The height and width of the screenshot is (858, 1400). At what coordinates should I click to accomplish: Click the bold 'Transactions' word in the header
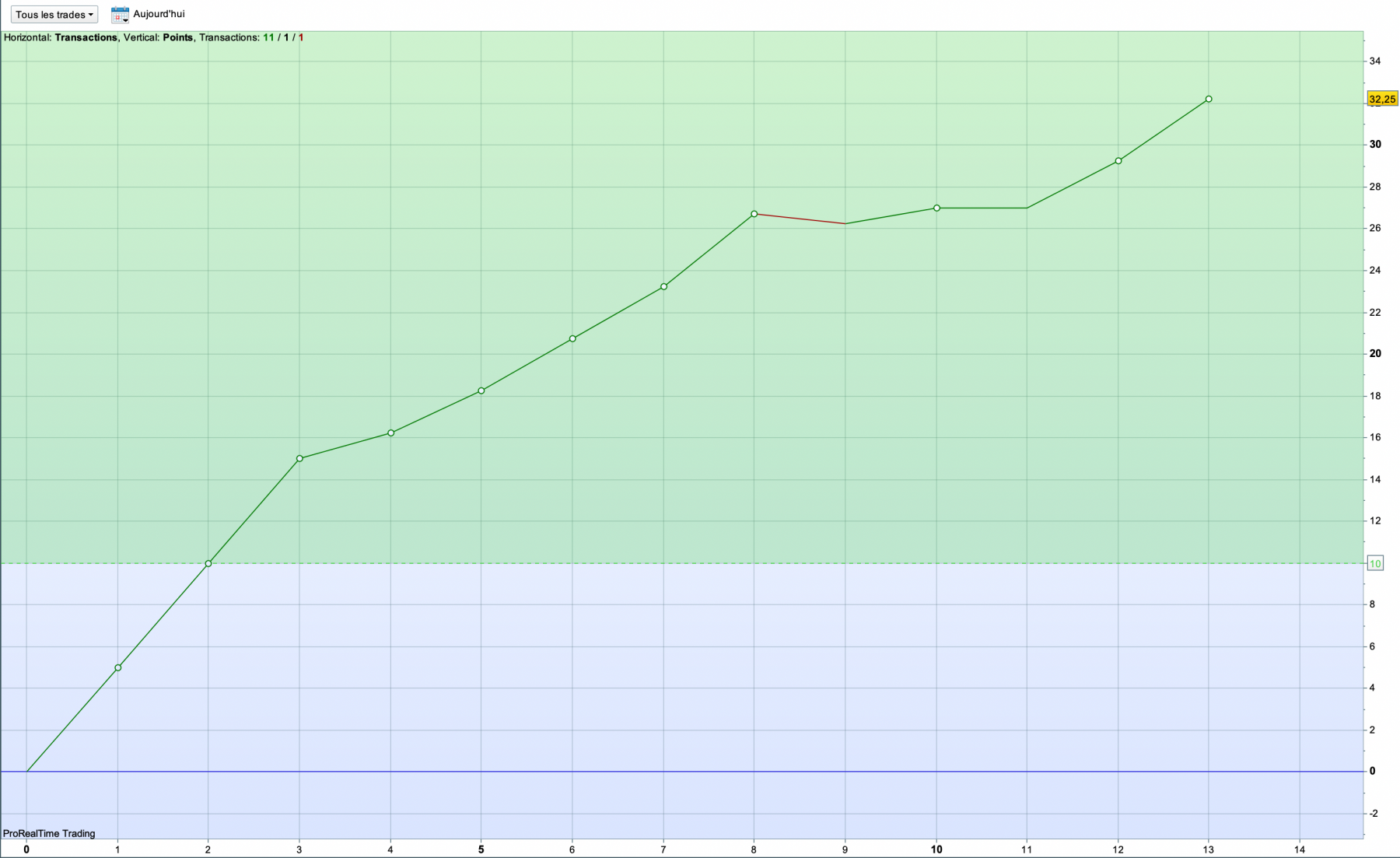point(86,37)
